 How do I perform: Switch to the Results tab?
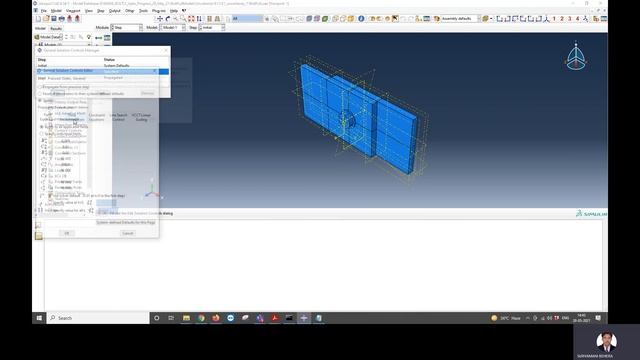(x=56, y=29)
